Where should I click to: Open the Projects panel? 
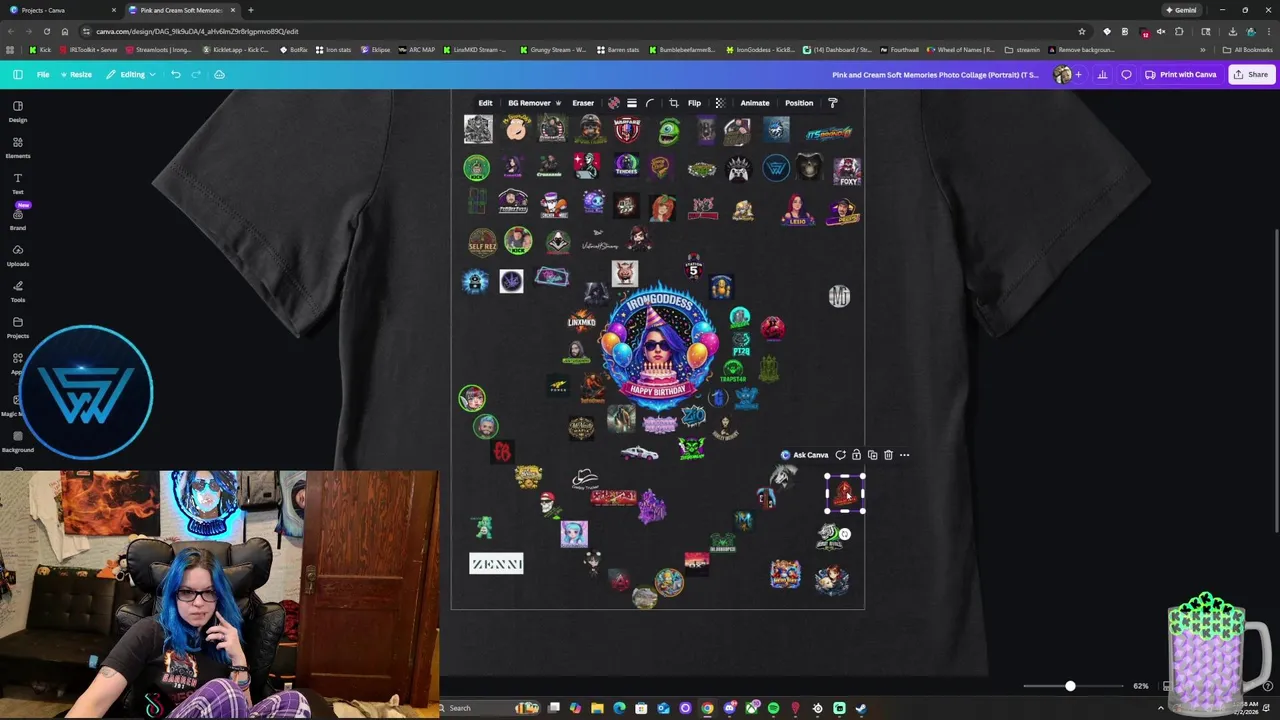[18, 327]
